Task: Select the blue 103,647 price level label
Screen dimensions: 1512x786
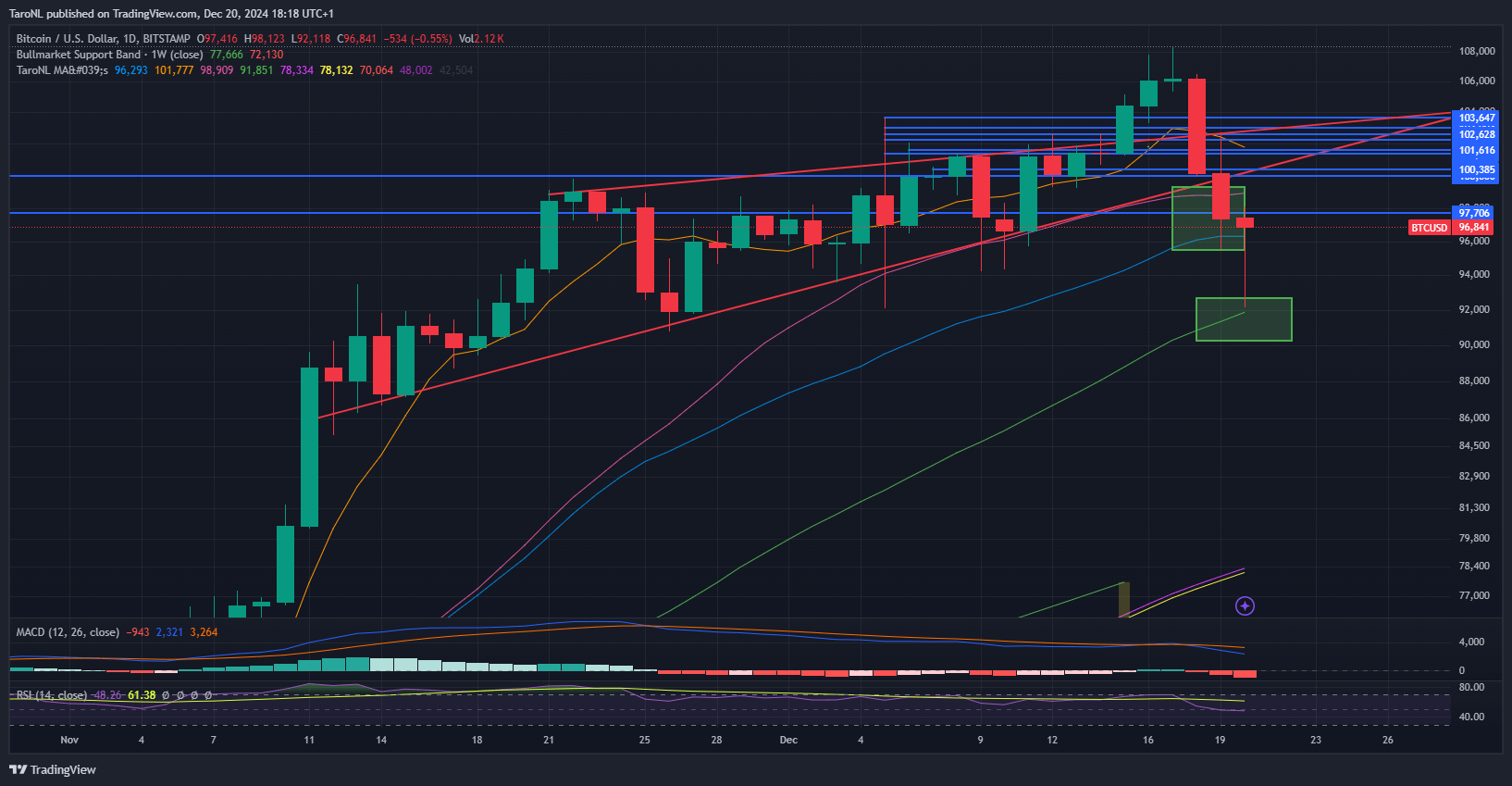Action: [1475, 118]
